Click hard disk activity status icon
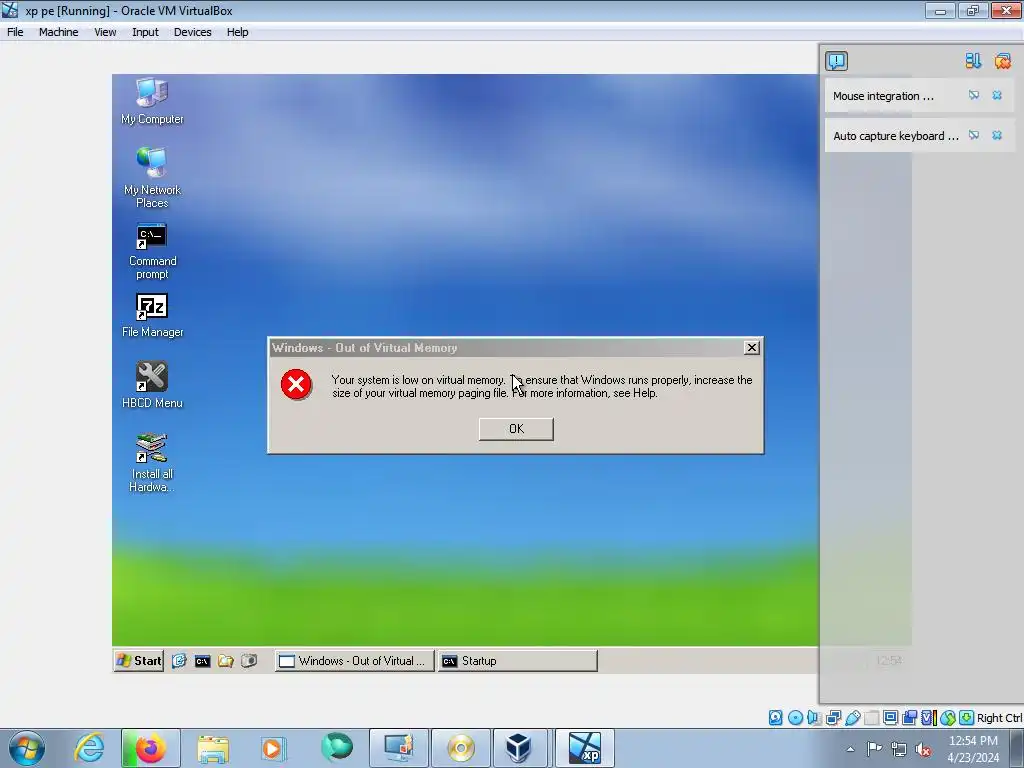This screenshot has height=768, width=1024. point(775,718)
